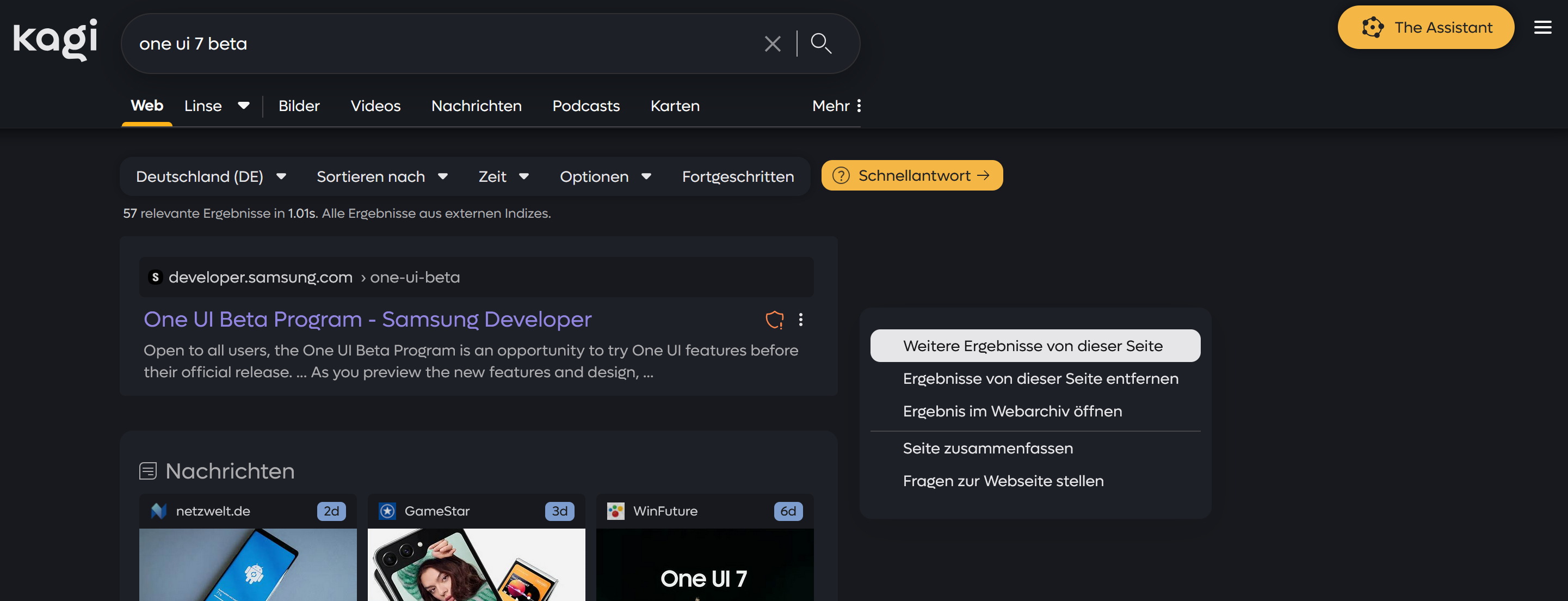Open the GameStar news source
The height and width of the screenshot is (601, 1568).
437,511
